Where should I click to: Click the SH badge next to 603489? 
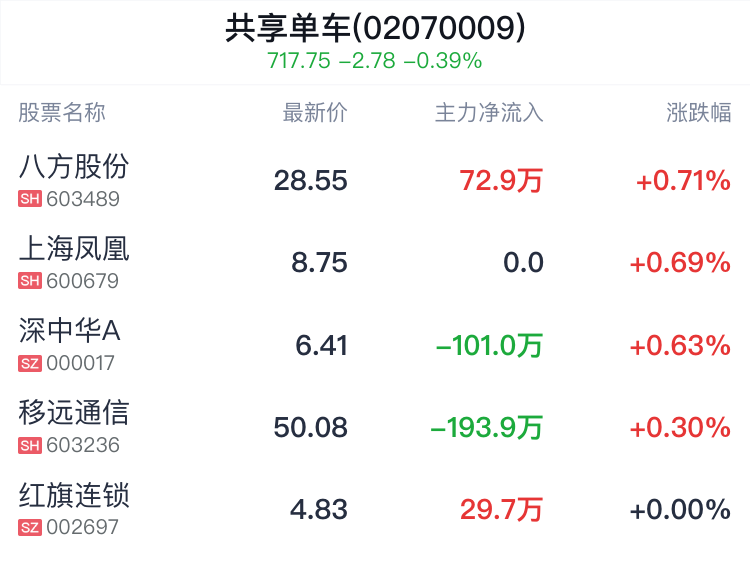click(30, 199)
